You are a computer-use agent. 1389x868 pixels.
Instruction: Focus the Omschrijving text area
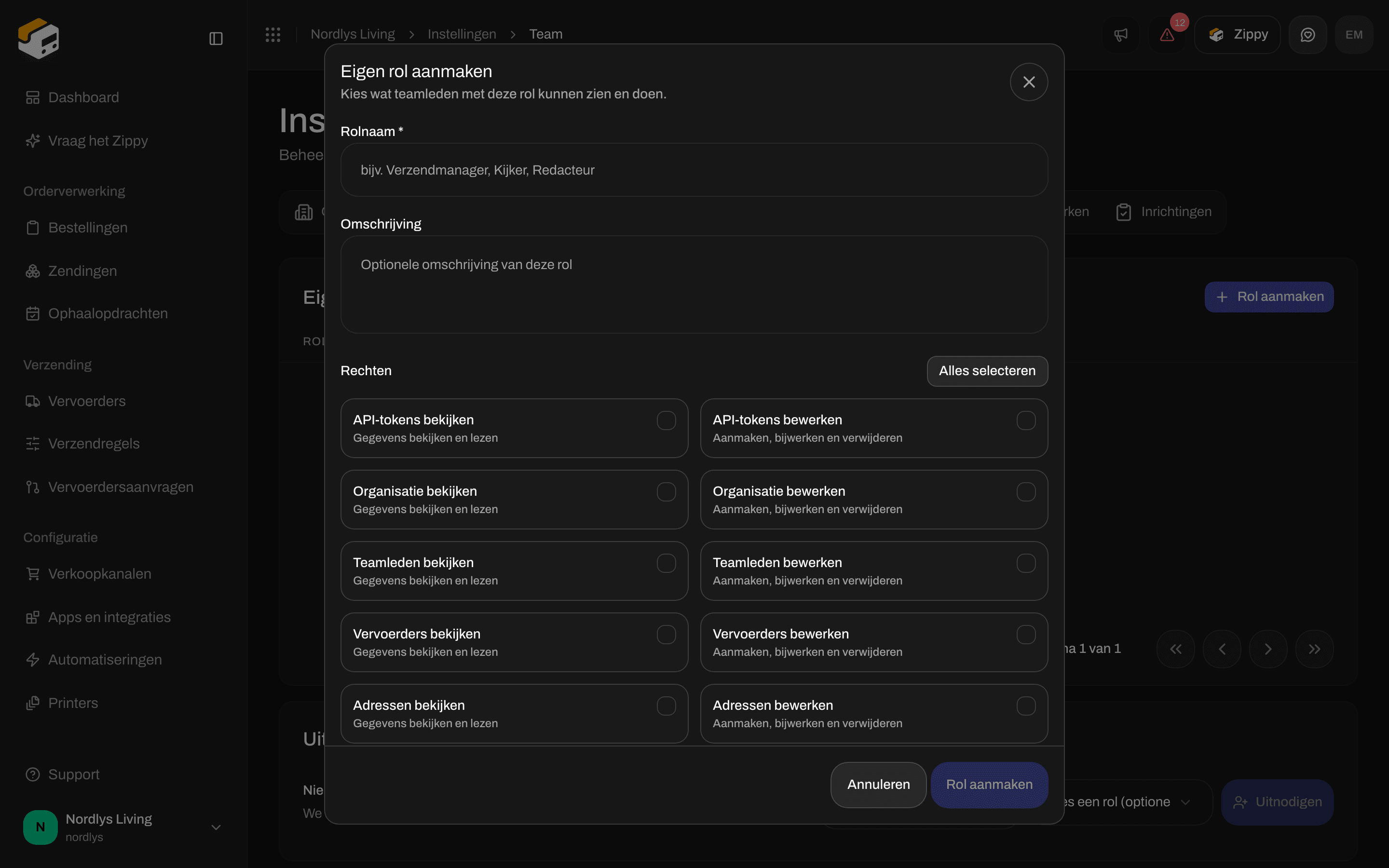click(x=694, y=284)
